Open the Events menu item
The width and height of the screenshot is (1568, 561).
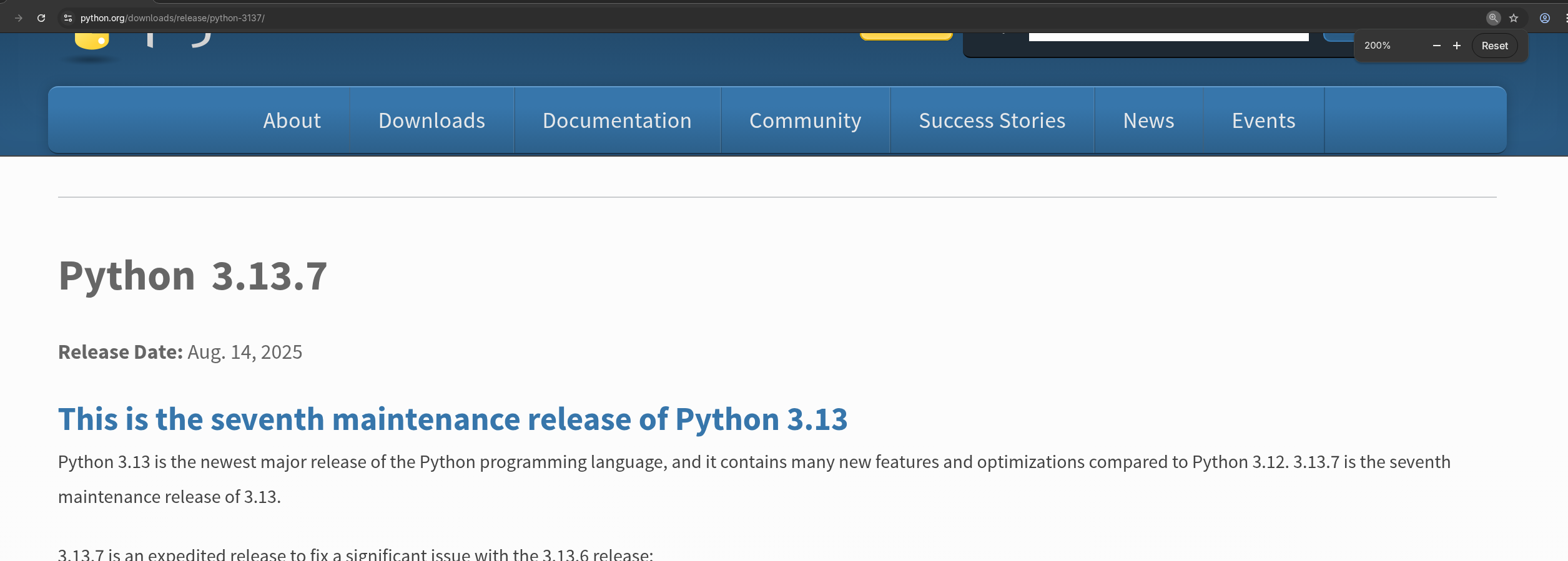pyautogui.click(x=1263, y=120)
